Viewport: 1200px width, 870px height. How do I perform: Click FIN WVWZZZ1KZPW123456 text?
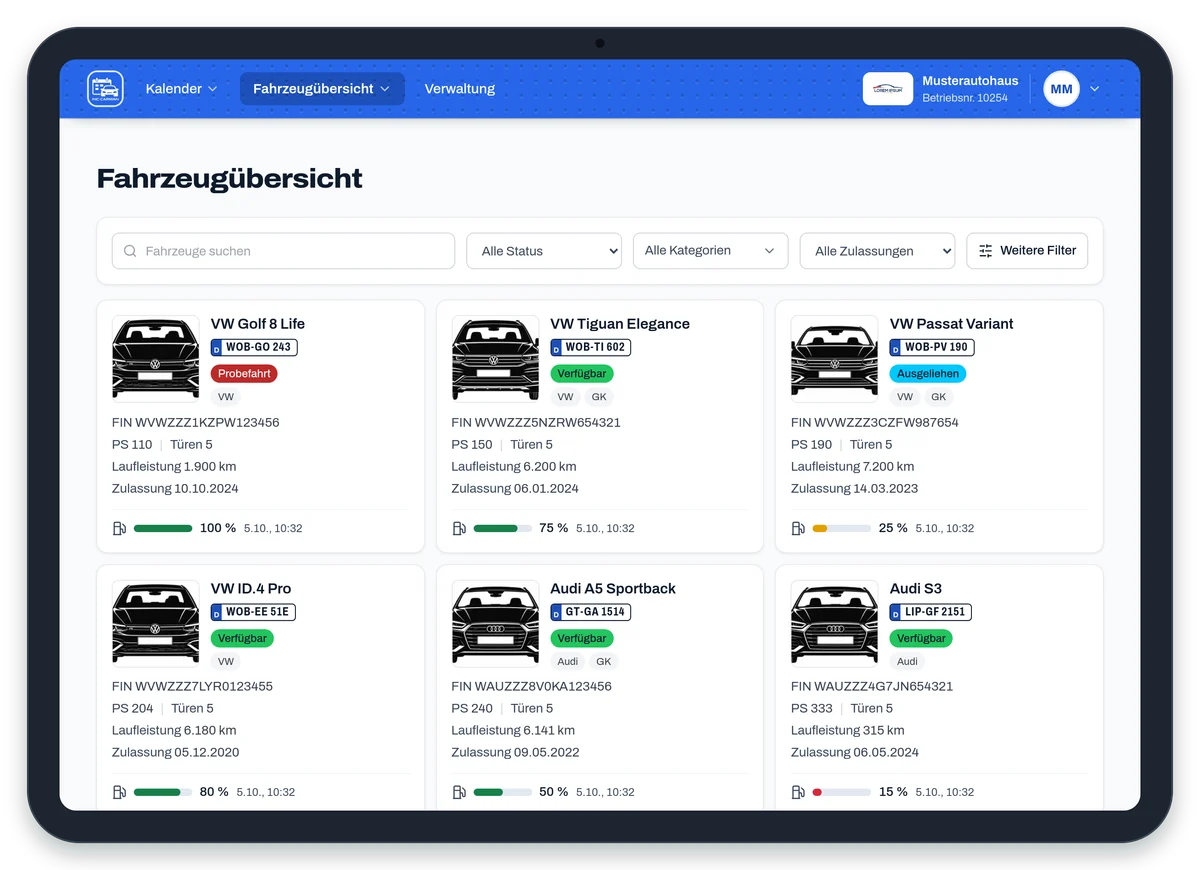point(196,423)
